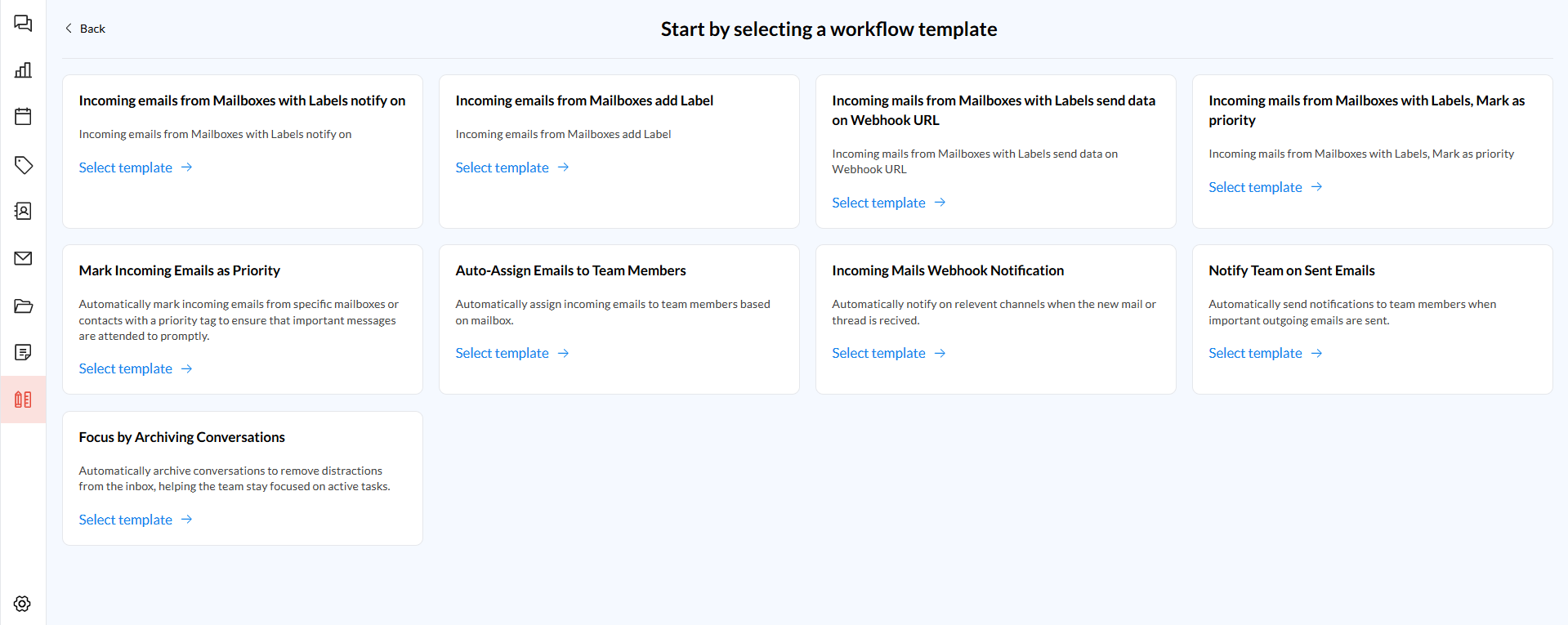1568x625 pixels.
Task: Click the highlighted red workflows icon
Action: click(x=23, y=400)
